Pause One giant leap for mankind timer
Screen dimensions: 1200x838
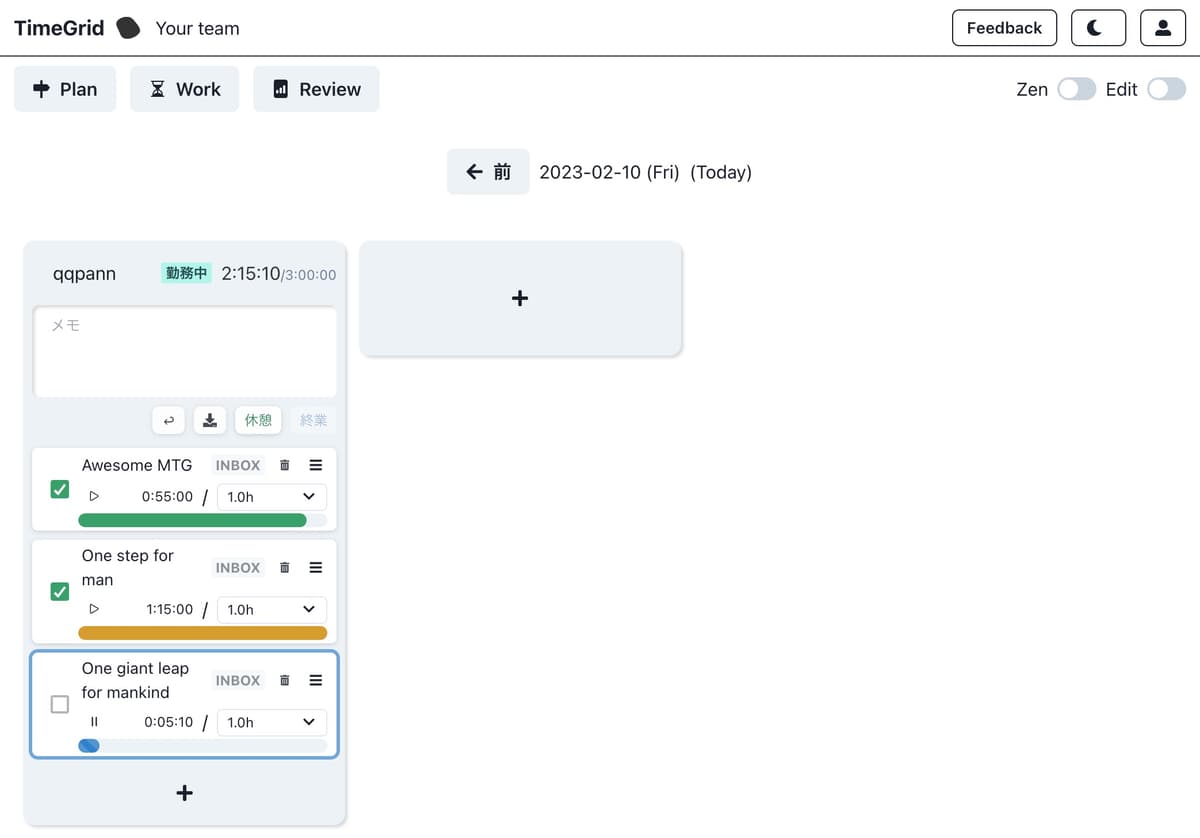[93, 721]
